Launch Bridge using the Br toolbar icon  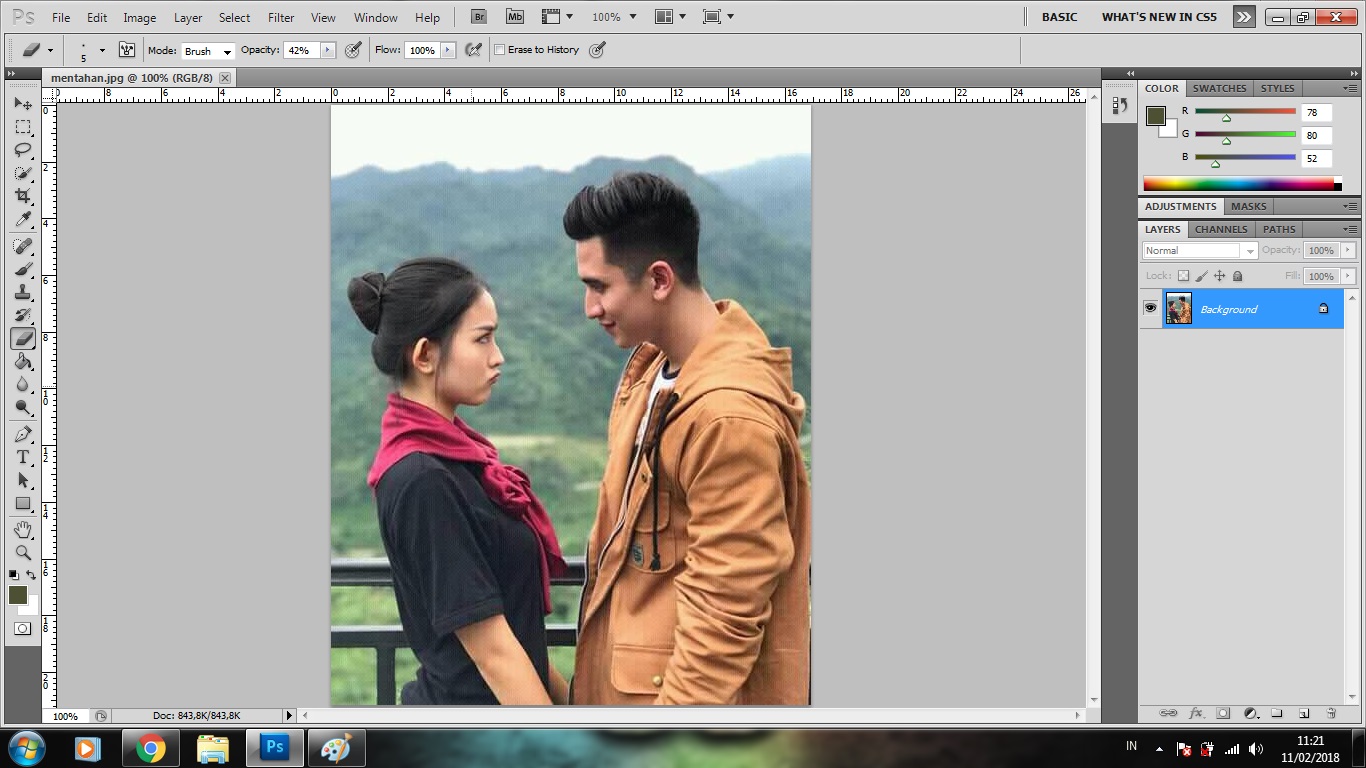tap(478, 16)
